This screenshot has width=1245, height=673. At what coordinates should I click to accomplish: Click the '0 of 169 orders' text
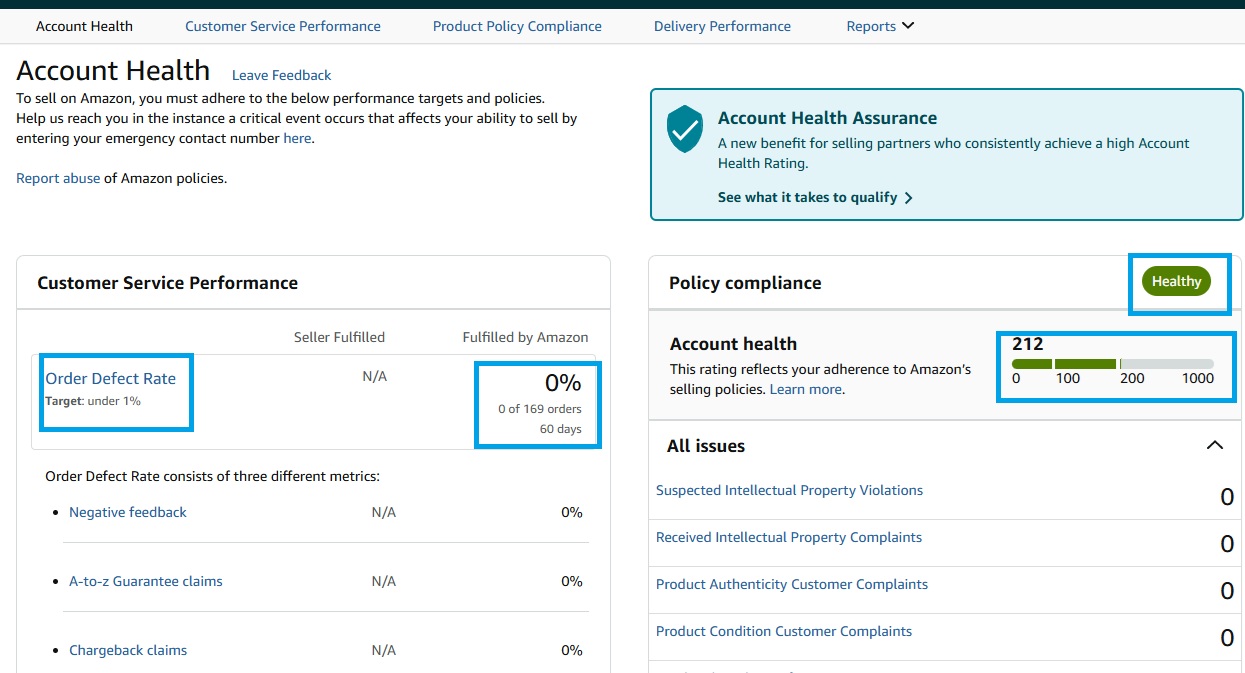540,408
